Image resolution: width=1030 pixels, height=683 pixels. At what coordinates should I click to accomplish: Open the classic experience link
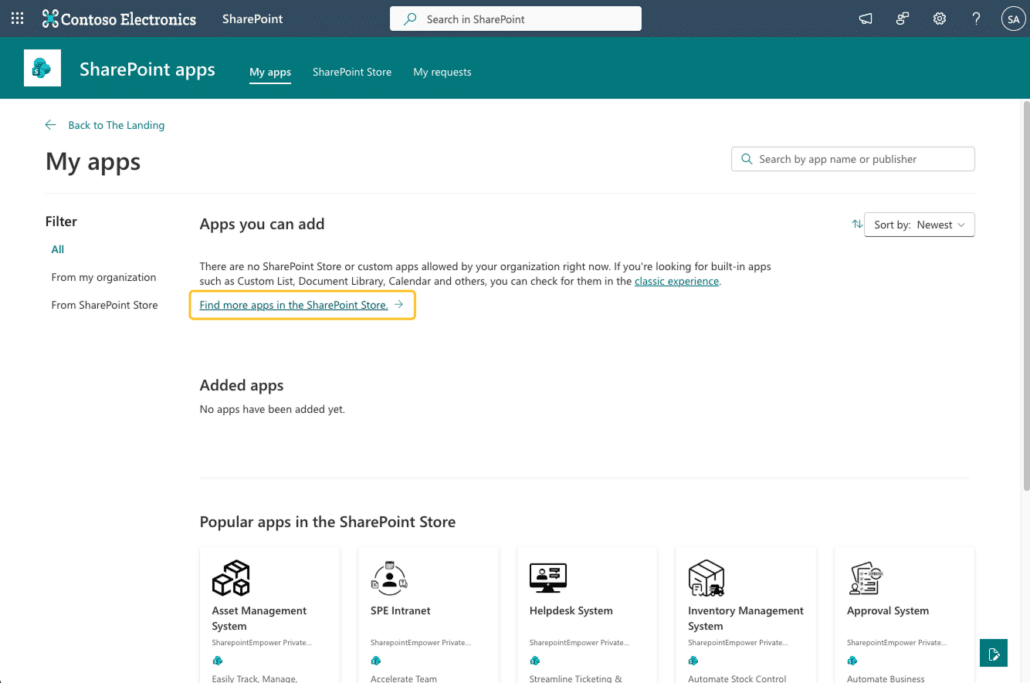676,281
